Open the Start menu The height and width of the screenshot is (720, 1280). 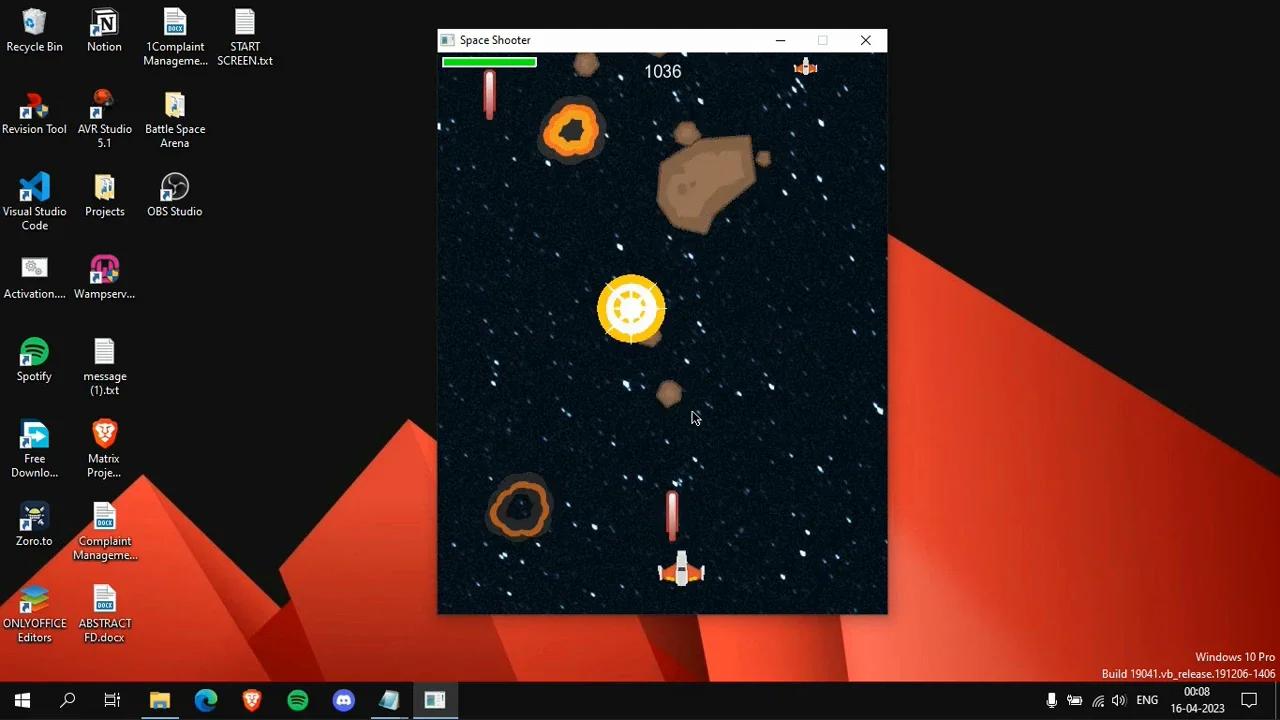[21, 700]
